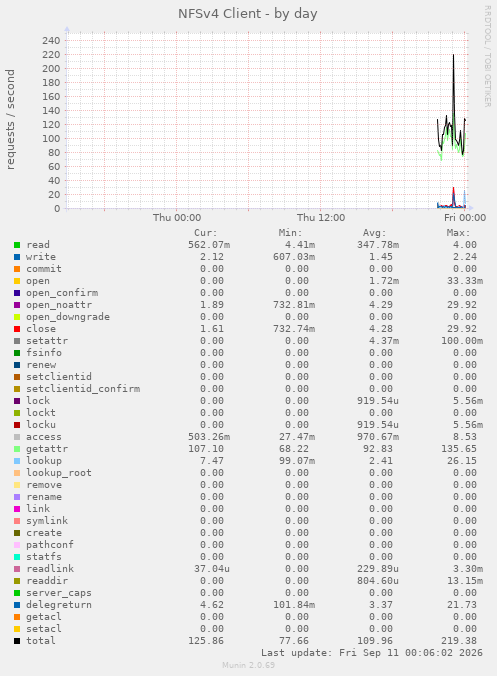497x676 pixels.
Task: Click the Munin 2.0.69 footer text
Action: pos(248,665)
